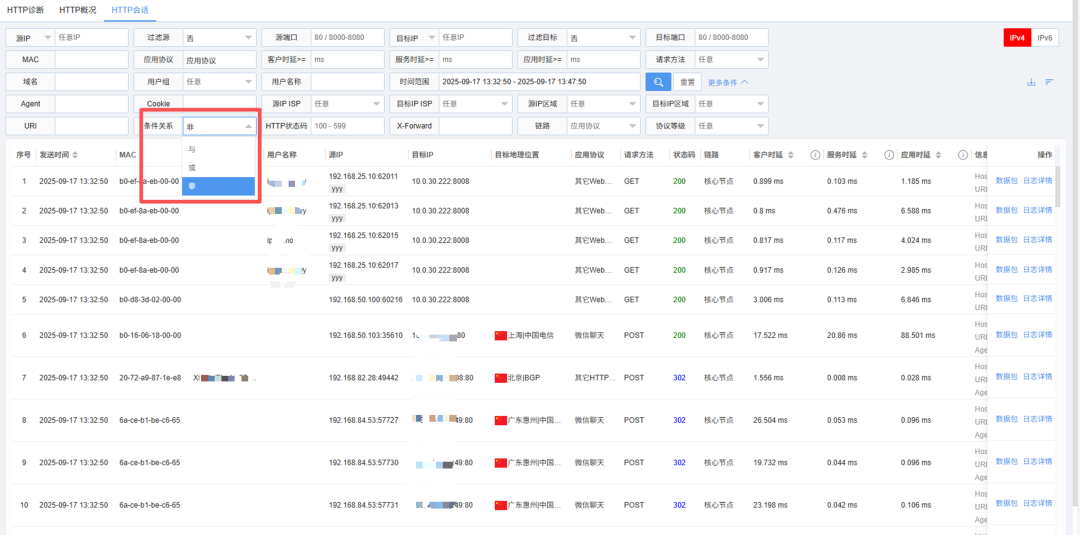Click the HTTP状态码 input field
The height and width of the screenshot is (535, 1080).
[x=348, y=126]
